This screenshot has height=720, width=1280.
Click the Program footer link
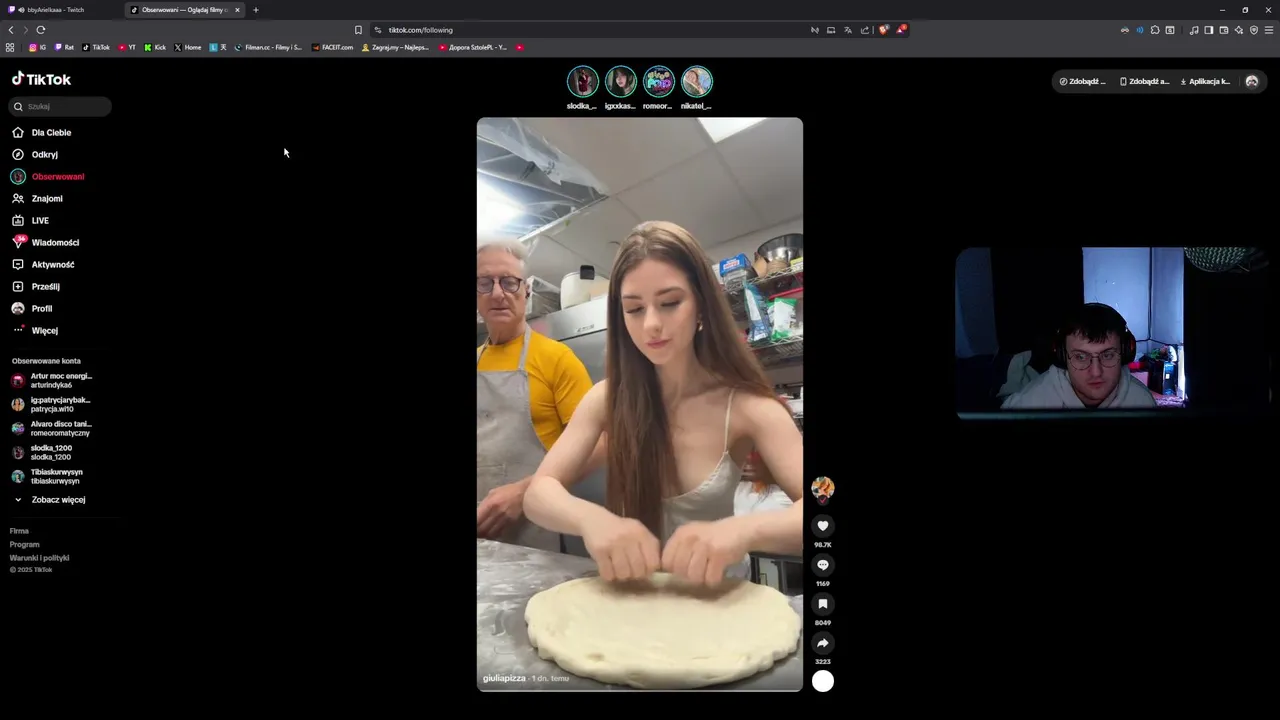pos(24,544)
